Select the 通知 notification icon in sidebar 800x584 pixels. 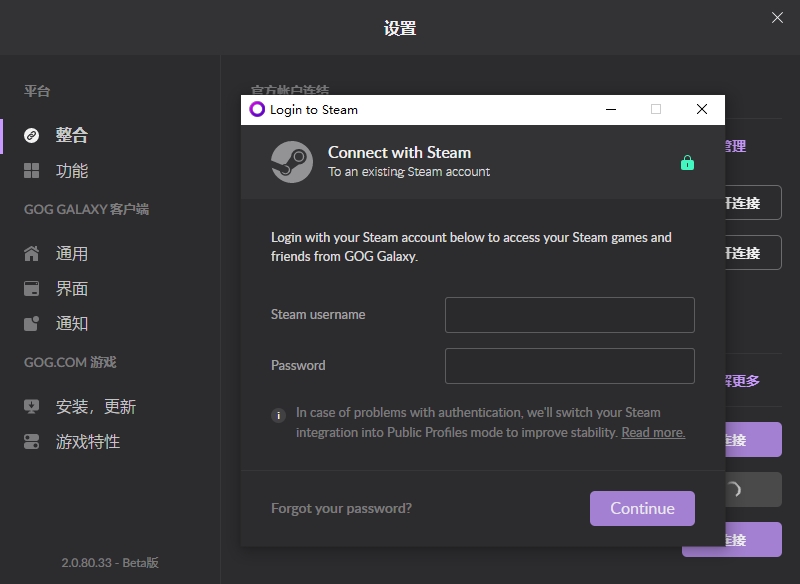click(32, 323)
